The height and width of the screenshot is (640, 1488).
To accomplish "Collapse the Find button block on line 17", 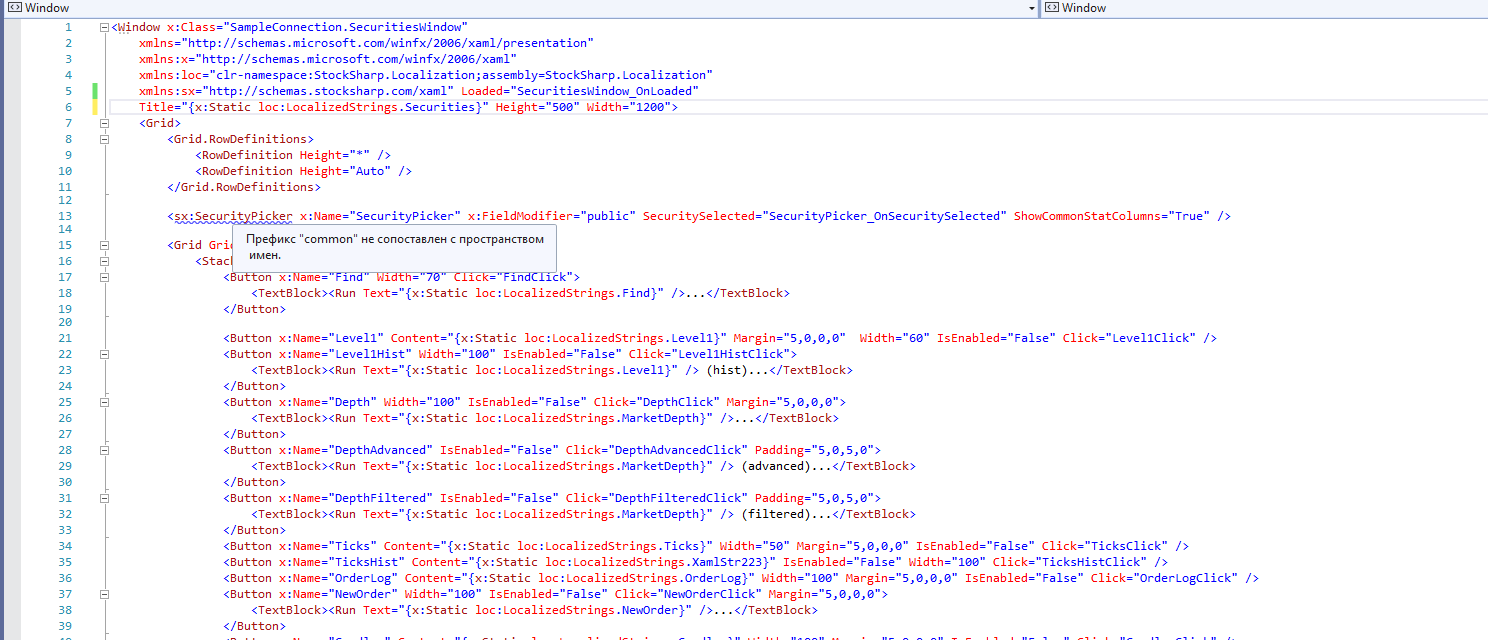I will click(x=104, y=277).
